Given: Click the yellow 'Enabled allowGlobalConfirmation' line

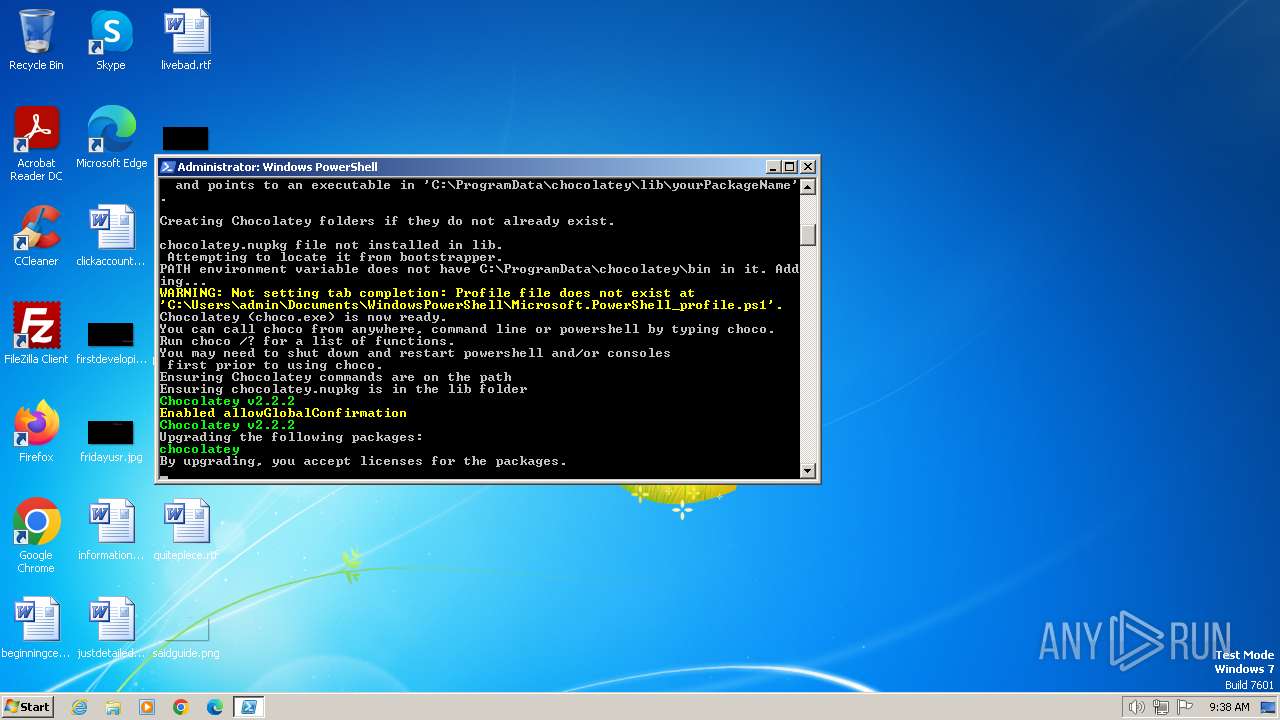Looking at the screenshot, I should [x=283, y=413].
